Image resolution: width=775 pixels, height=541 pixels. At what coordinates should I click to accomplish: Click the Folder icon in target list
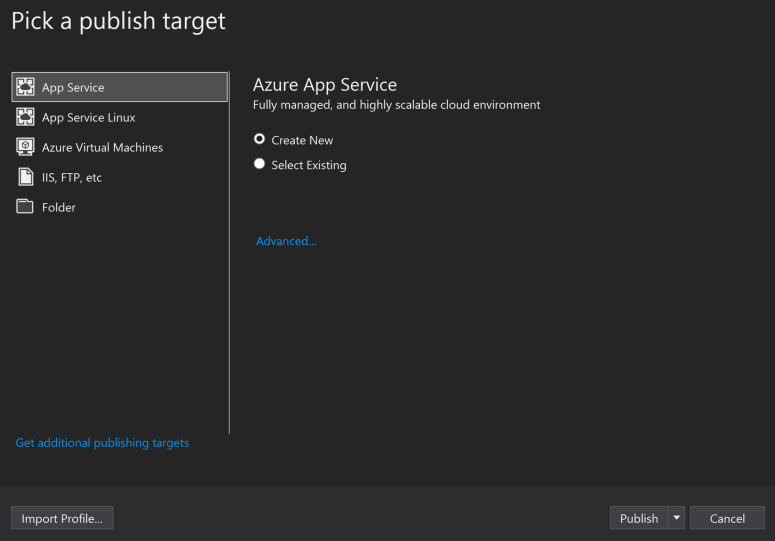[x=25, y=207]
